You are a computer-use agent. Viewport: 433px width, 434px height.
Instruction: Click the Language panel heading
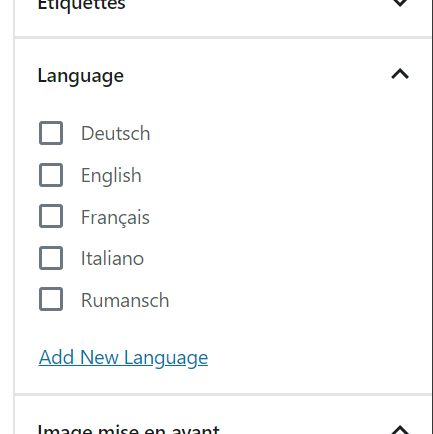81,76
